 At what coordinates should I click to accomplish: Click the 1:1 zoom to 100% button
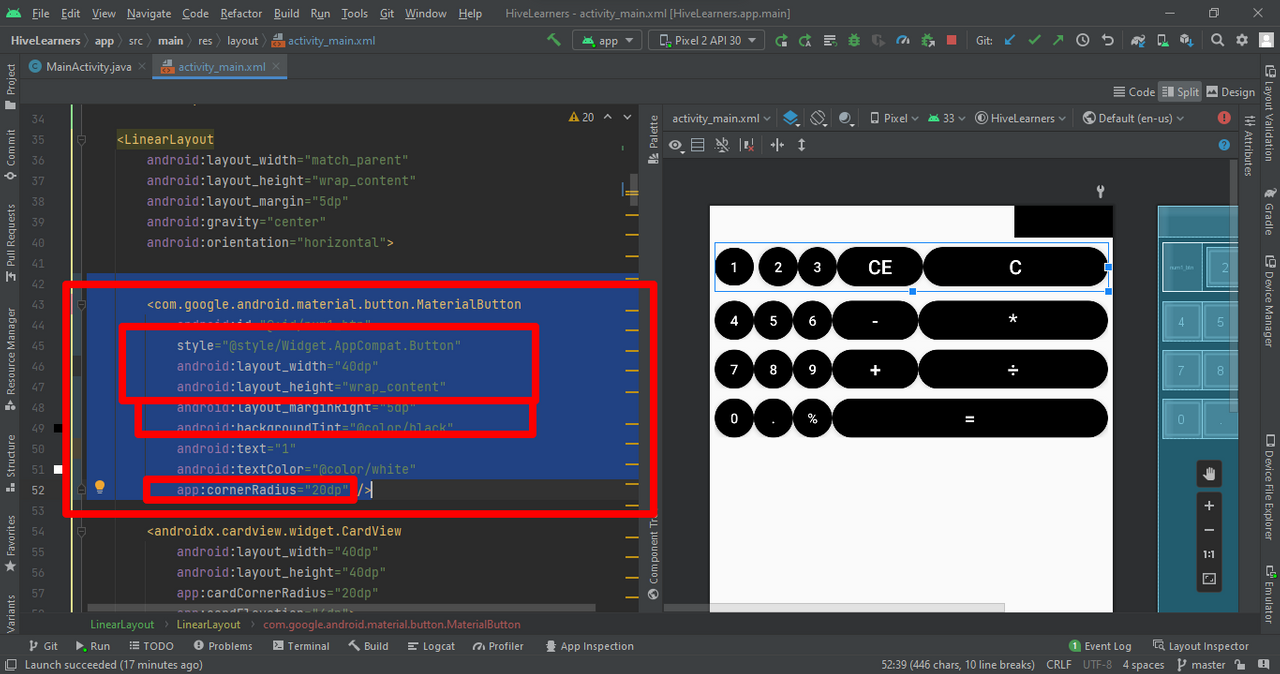click(x=1209, y=555)
